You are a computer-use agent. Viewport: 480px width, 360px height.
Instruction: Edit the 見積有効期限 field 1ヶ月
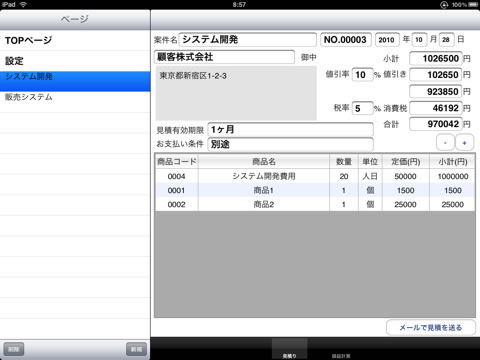290,129
